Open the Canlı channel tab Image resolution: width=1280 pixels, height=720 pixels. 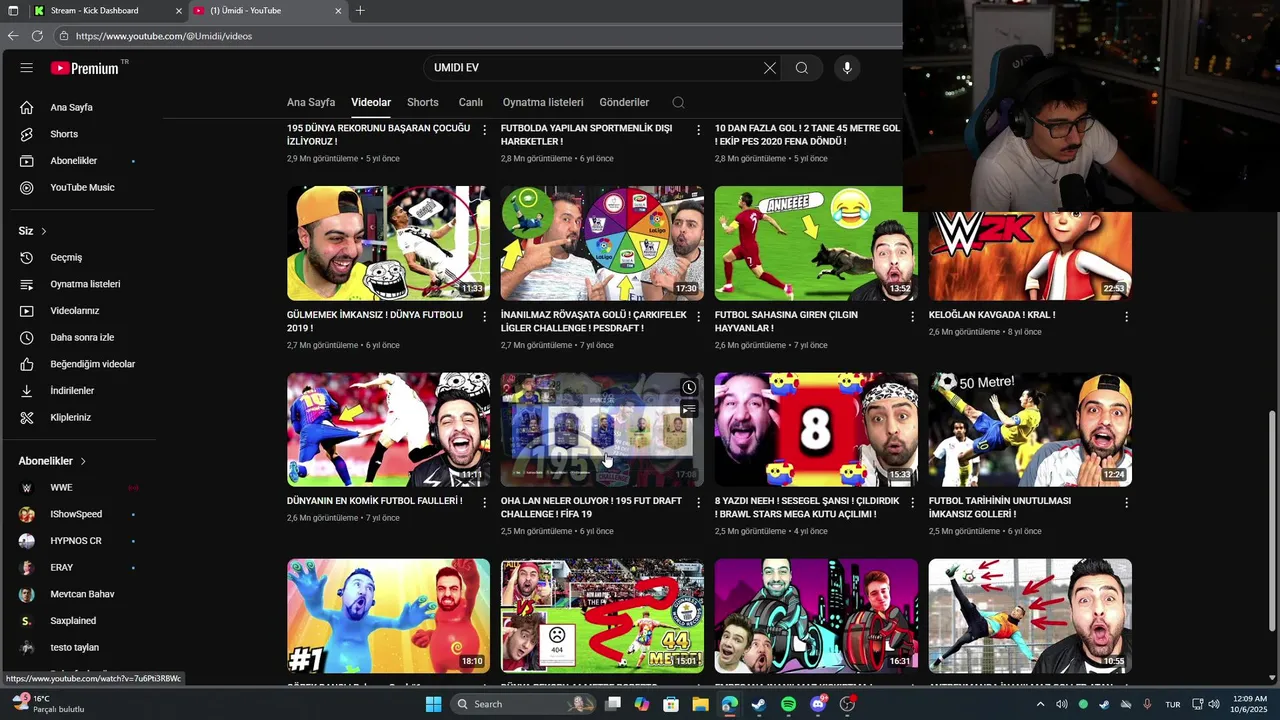(471, 102)
